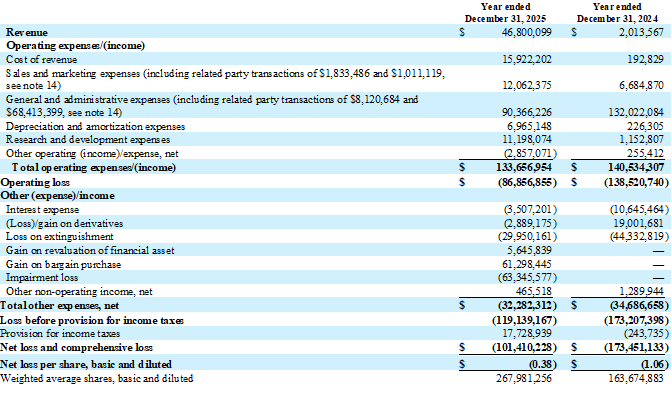Click Depreciation and amortization expenses label

(97, 128)
